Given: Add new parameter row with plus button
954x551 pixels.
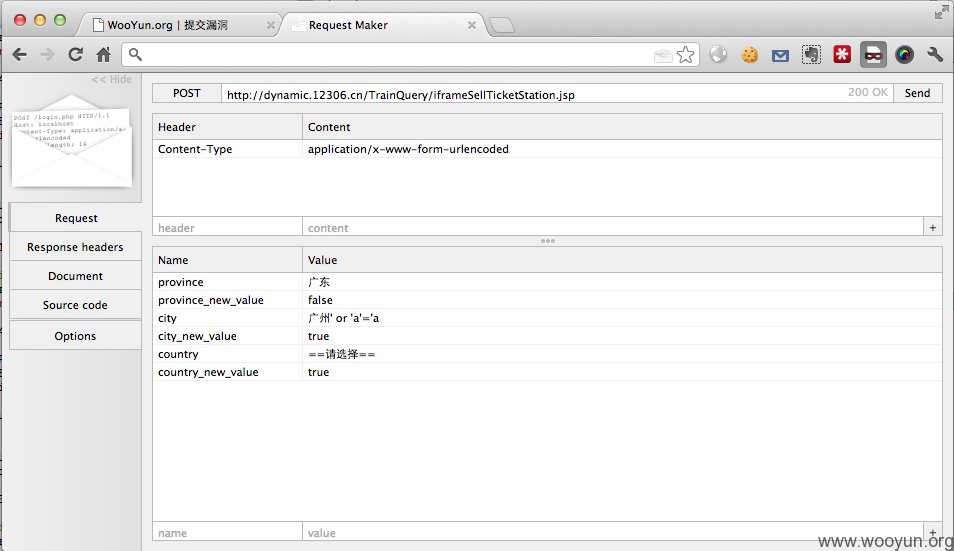Looking at the screenshot, I should click(x=933, y=532).
